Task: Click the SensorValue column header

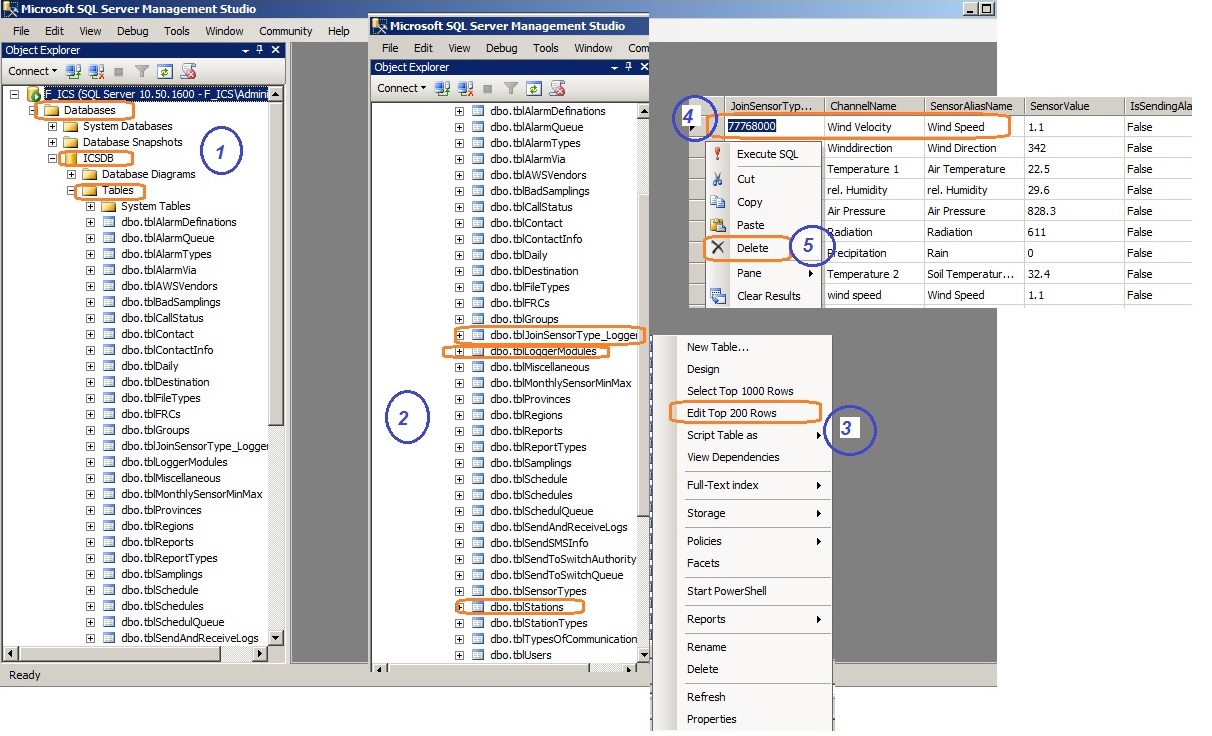Action: (x=1058, y=106)
